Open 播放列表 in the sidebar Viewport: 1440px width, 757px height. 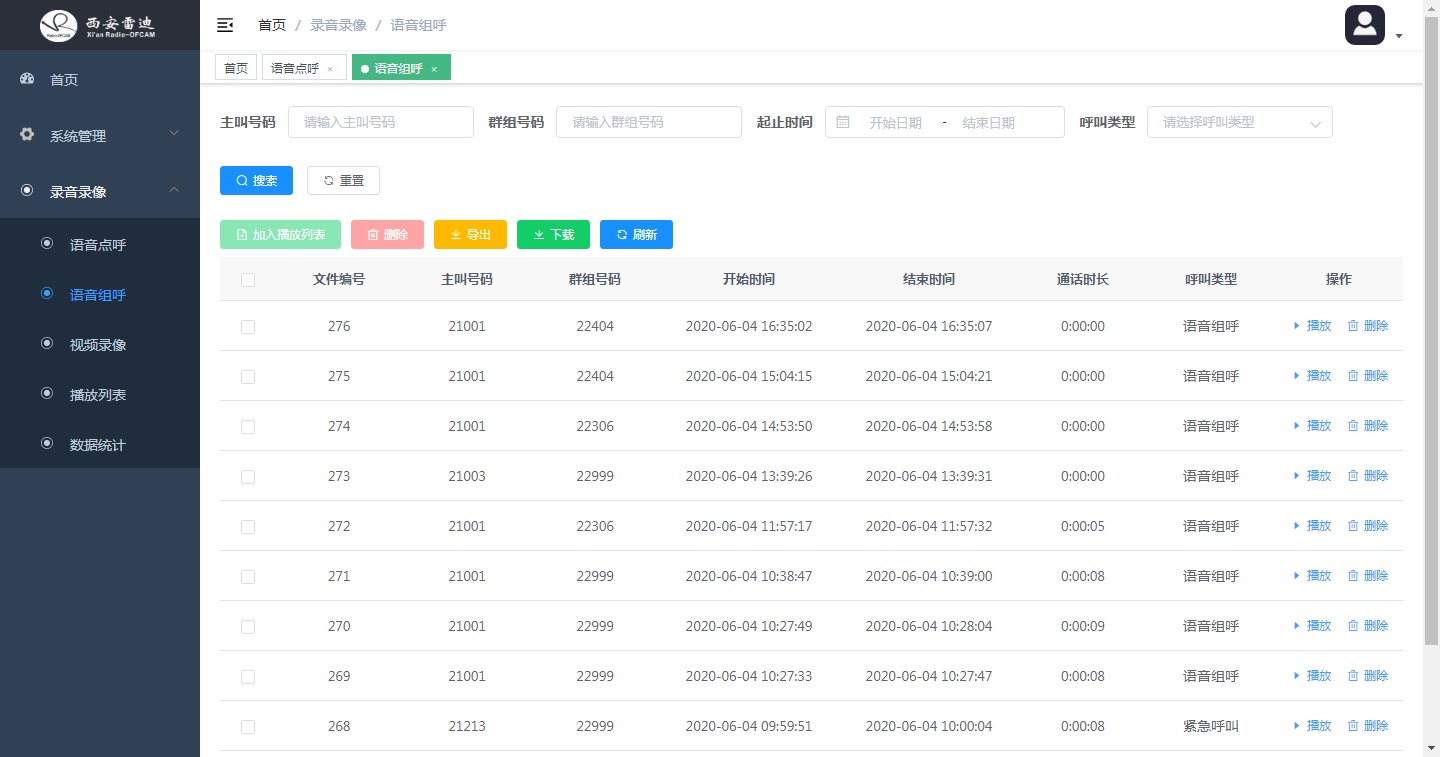click(x=100, y=394)
